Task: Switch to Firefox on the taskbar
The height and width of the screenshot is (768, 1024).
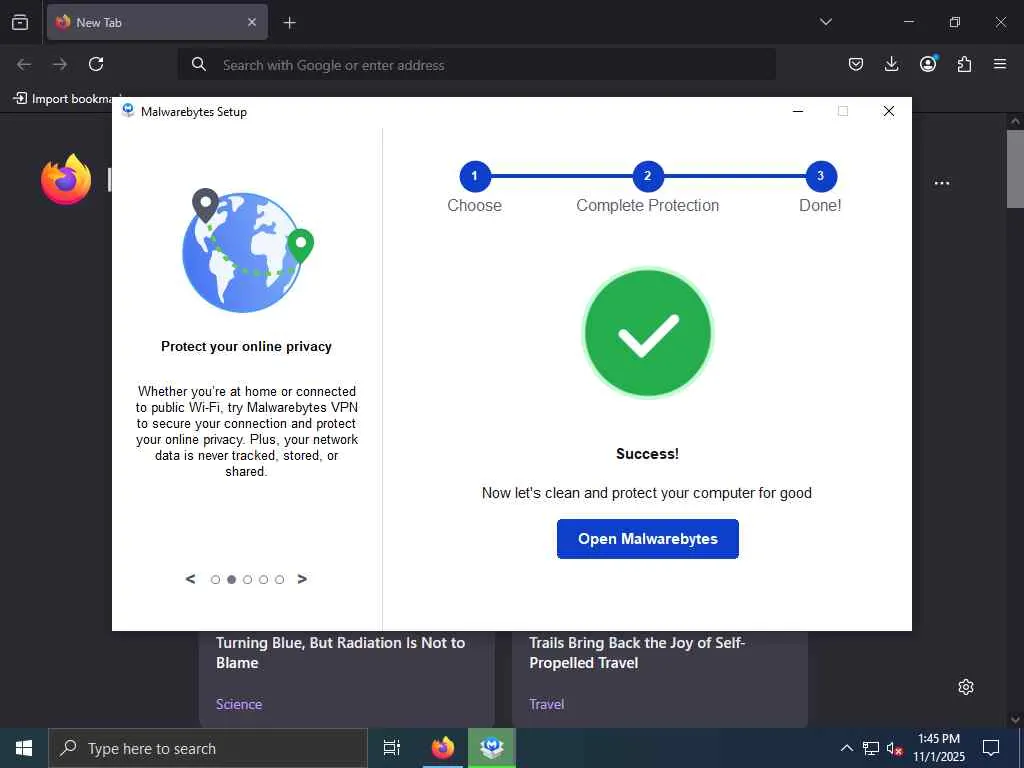Action: pos(443,748)
